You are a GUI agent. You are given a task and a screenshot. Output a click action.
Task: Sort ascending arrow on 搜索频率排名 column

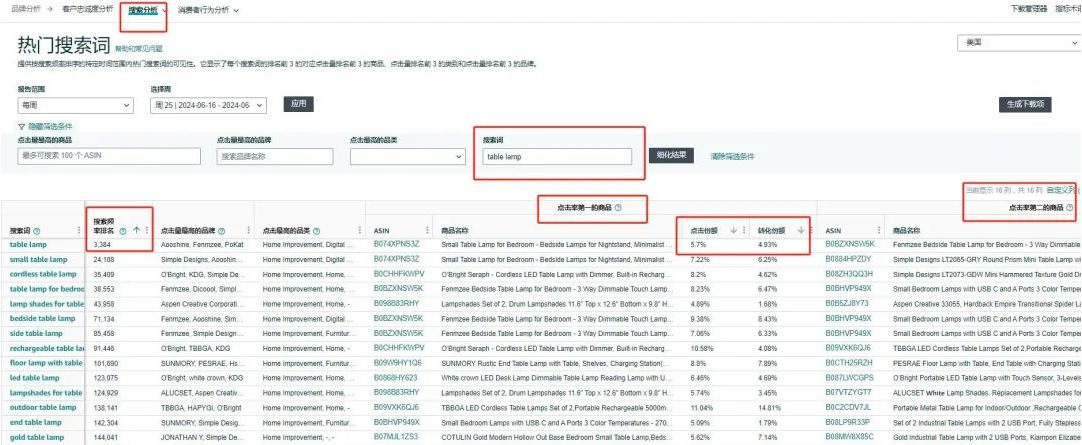pos(137,230)
